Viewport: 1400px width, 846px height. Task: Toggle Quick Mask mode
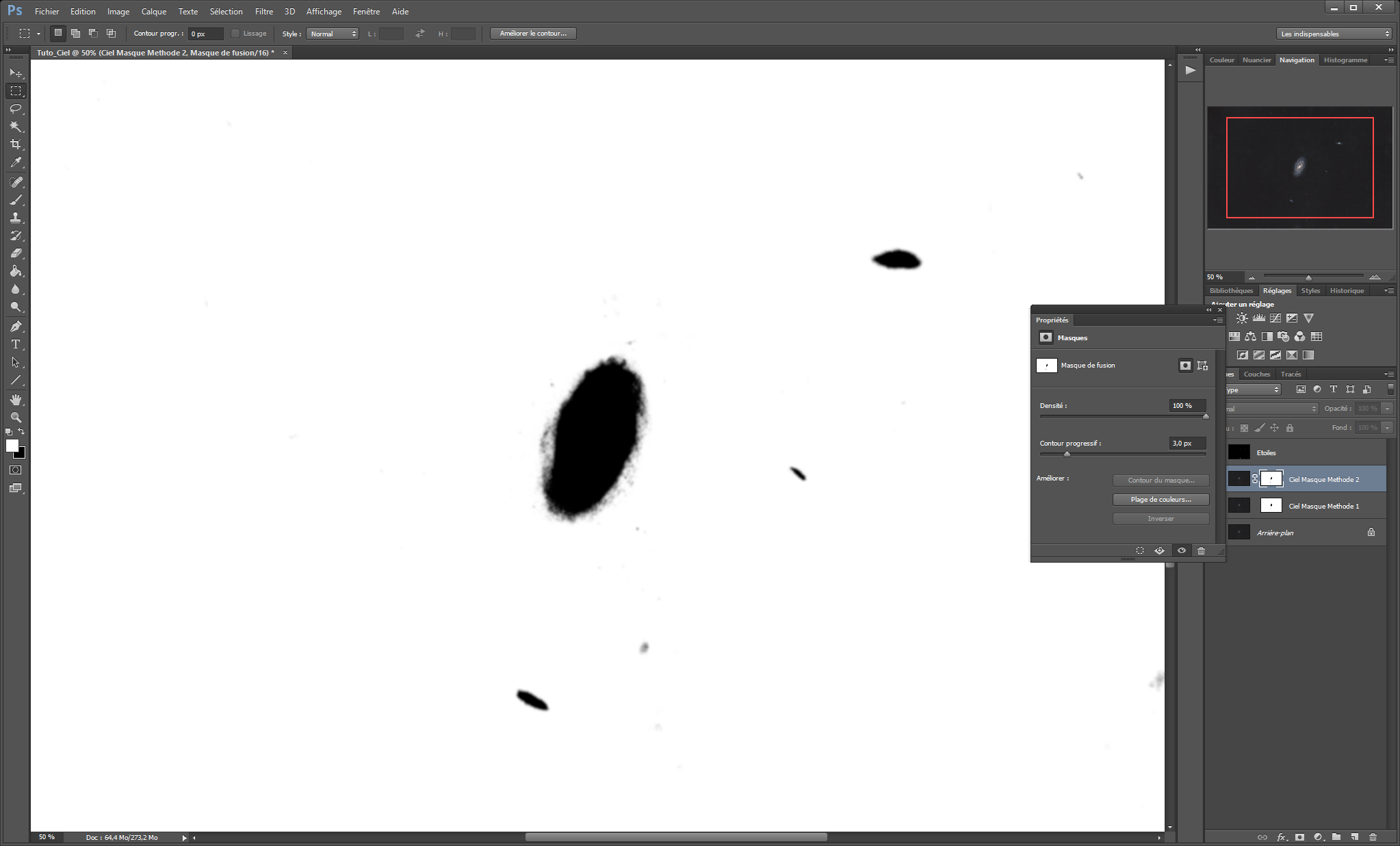[x=16, y=470]
